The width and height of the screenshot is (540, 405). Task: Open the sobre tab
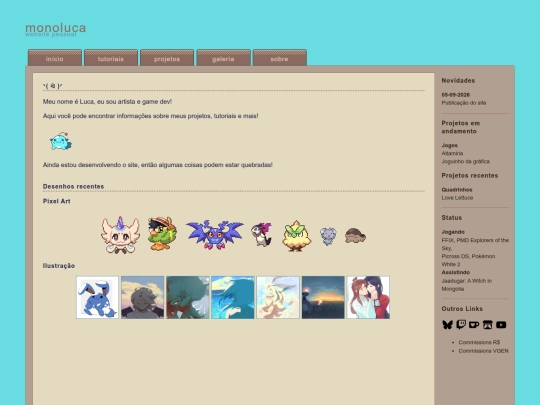pyautogui.click(x=280, y=58)
